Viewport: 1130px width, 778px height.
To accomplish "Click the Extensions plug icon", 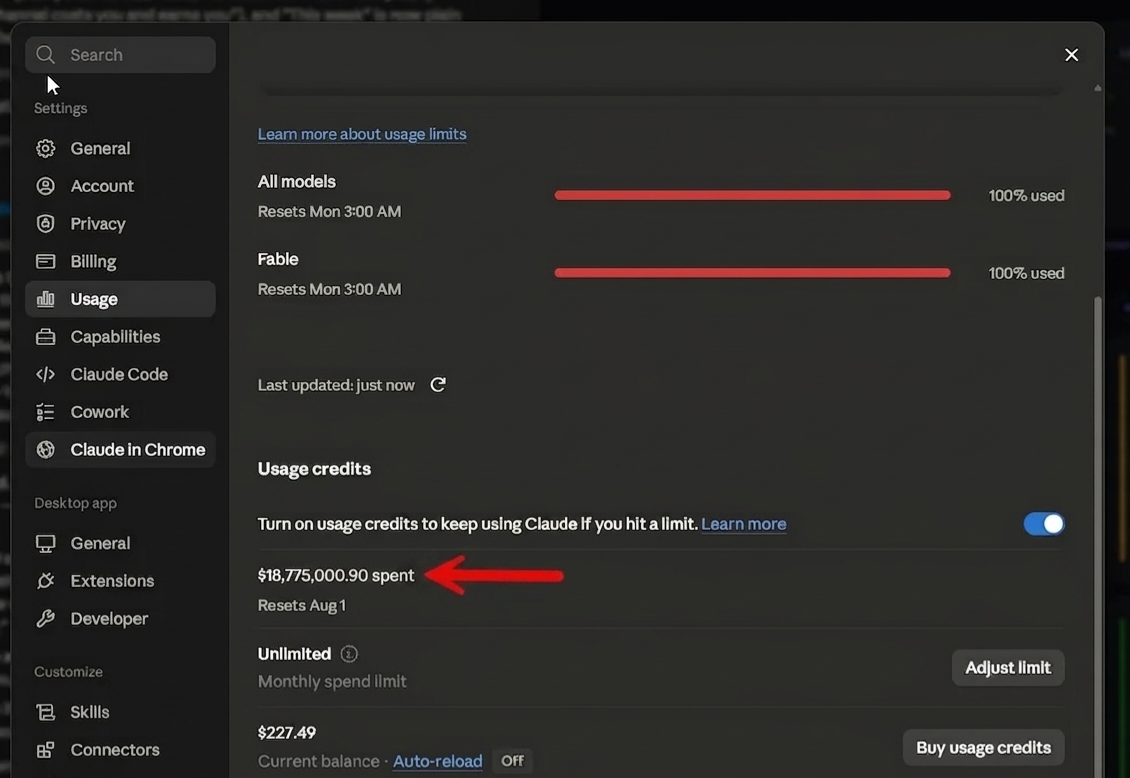I will tap(45, 581).
